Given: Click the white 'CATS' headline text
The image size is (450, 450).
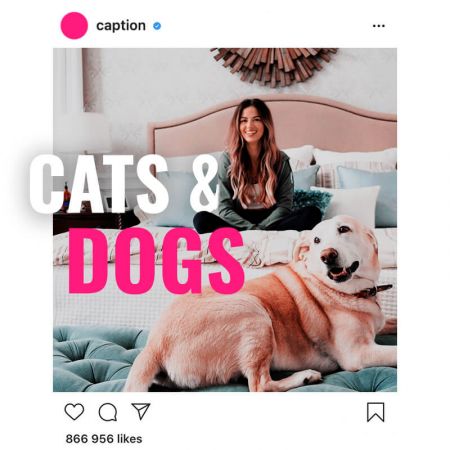Looking at the screenshot, I should point(99,184).
